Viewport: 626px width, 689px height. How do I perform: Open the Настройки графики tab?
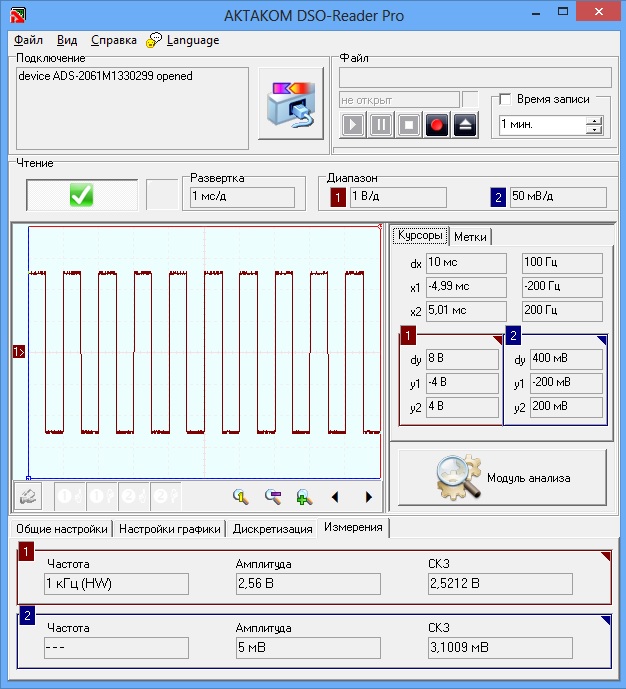click(169, 528)
